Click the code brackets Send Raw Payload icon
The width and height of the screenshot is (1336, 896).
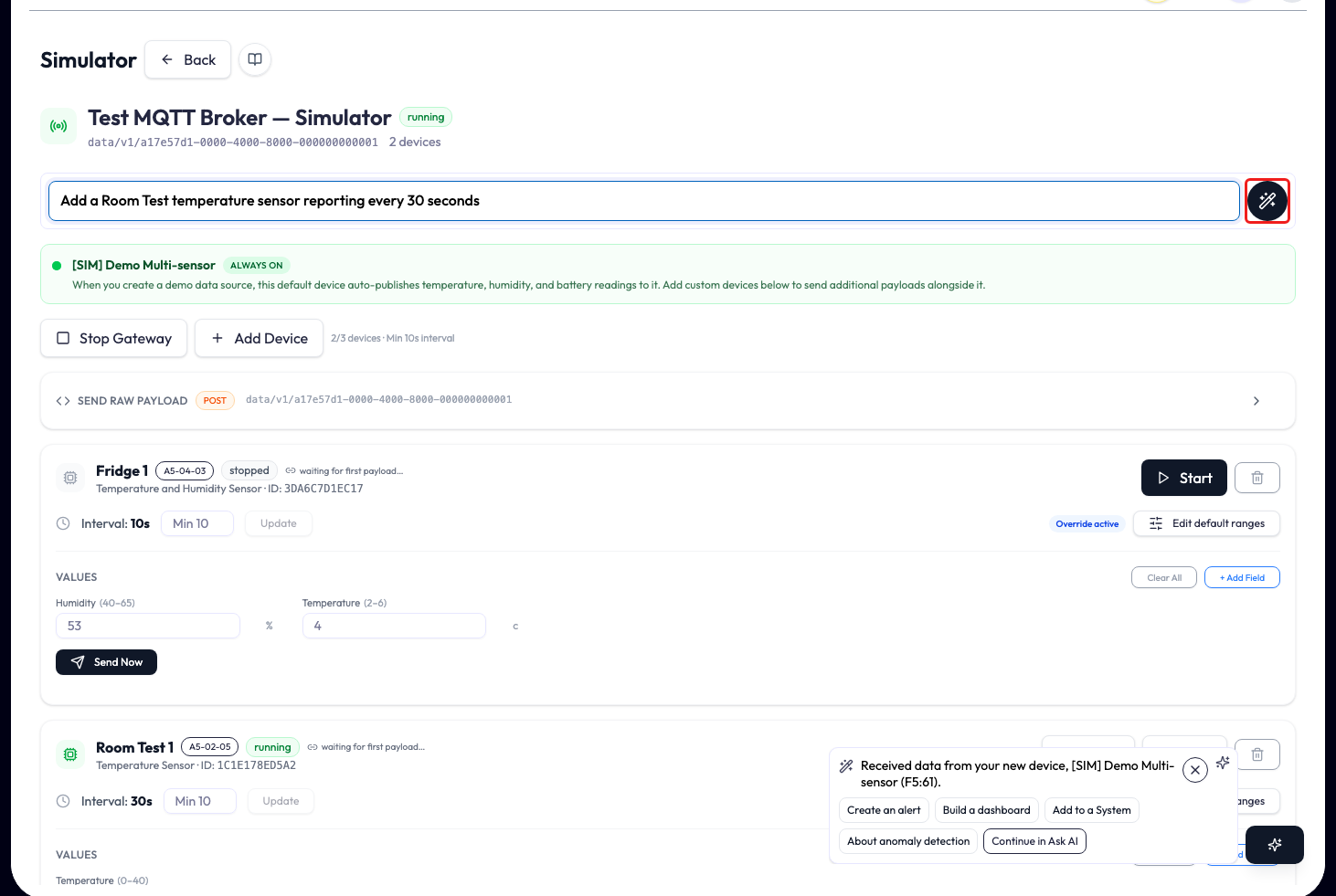[x=63, y=401]
